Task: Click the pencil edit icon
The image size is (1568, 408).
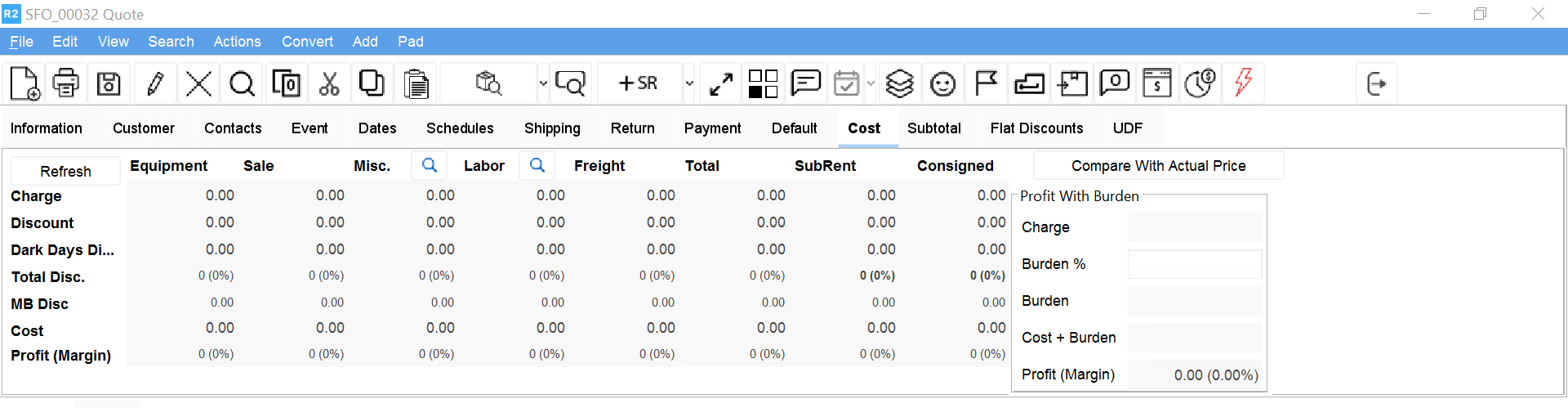Action: click(155, 83)
